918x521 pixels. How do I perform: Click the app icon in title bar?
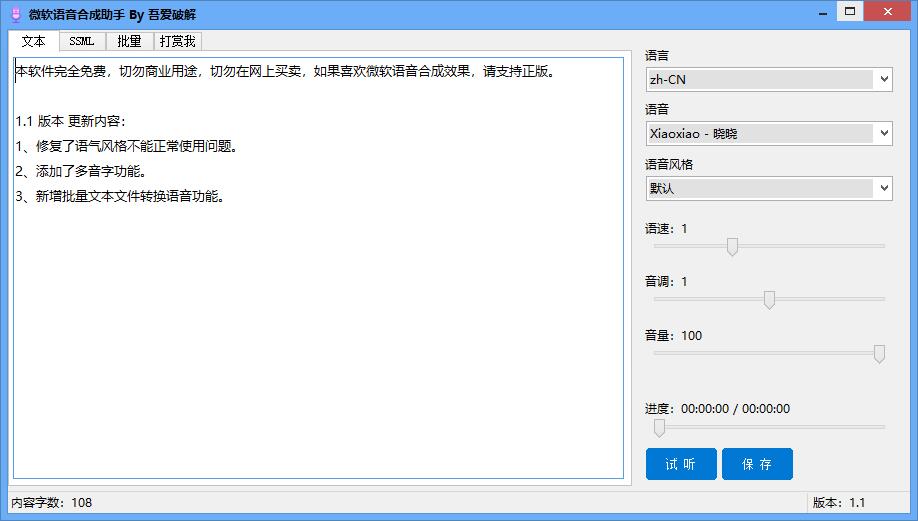(x=16, y=15)
